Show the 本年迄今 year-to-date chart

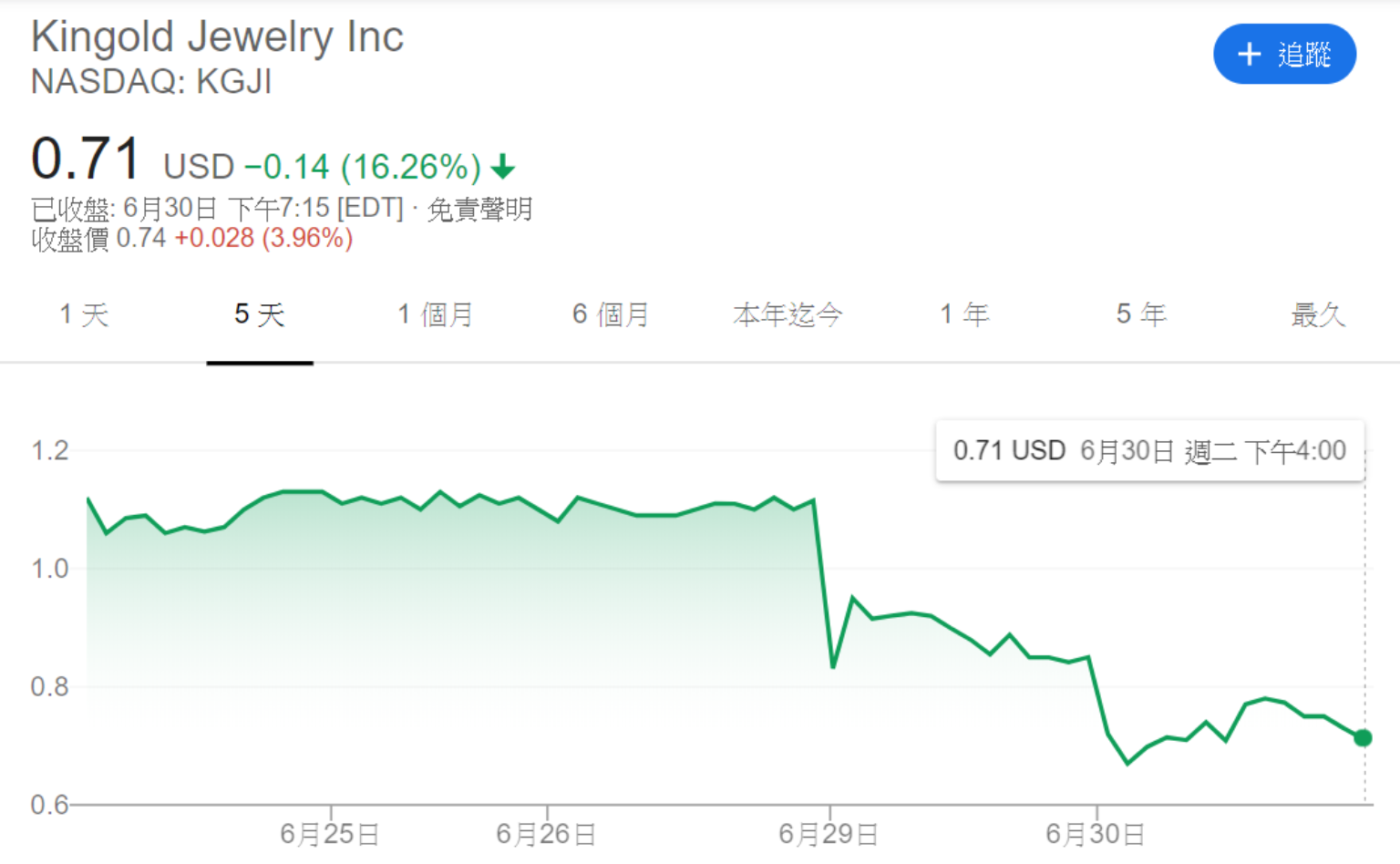tap(787, 315)
